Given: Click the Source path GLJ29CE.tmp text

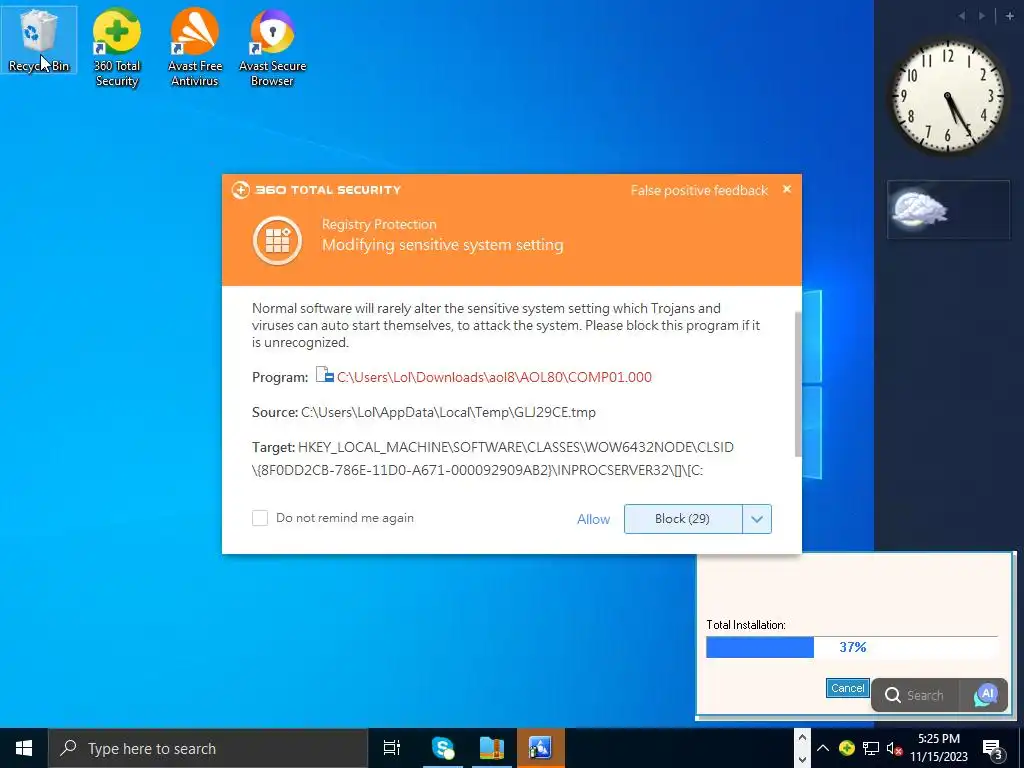Looking at the screenshot, I should pos(448,412).
